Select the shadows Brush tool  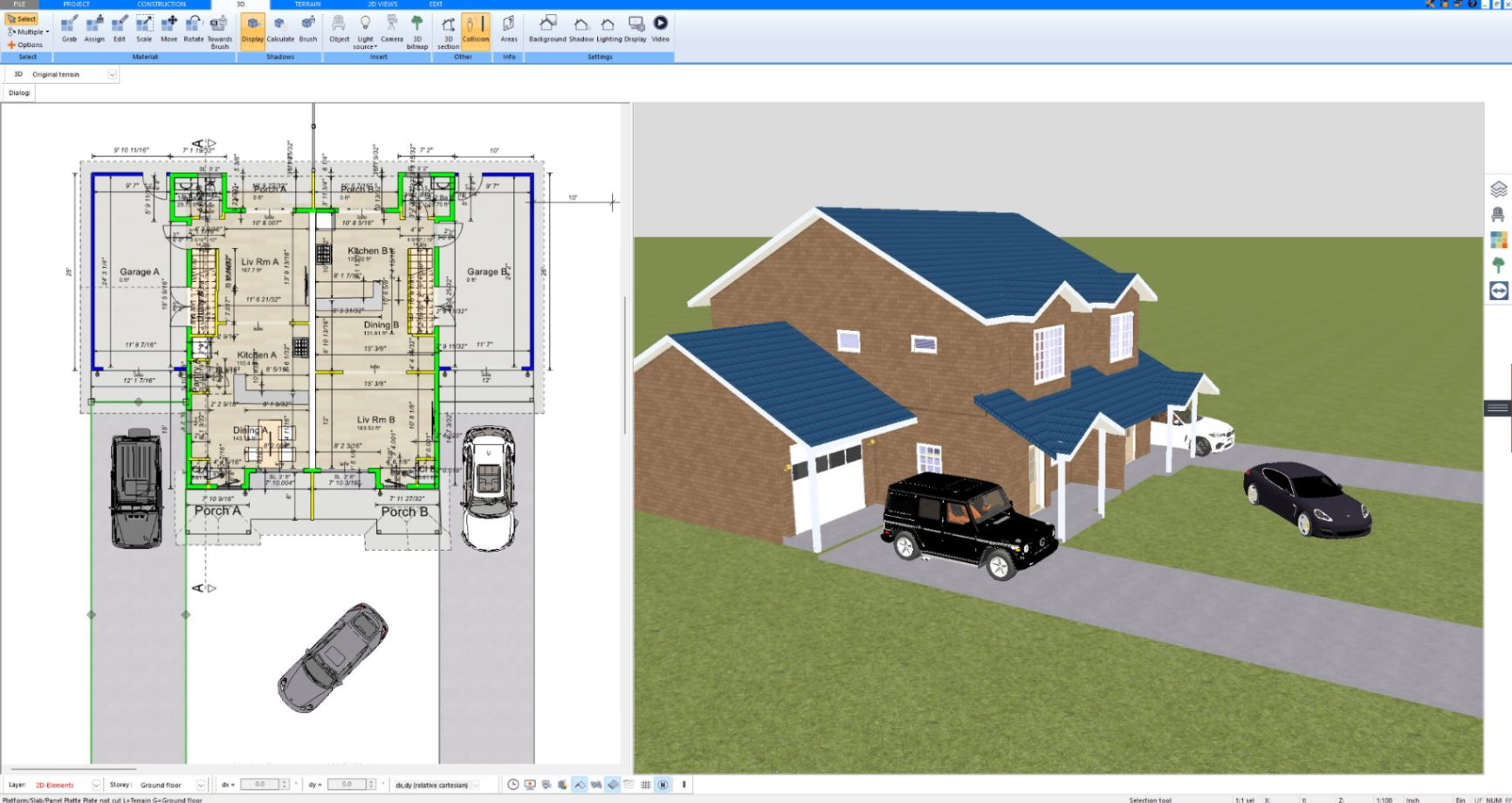[x=308, y=29]
